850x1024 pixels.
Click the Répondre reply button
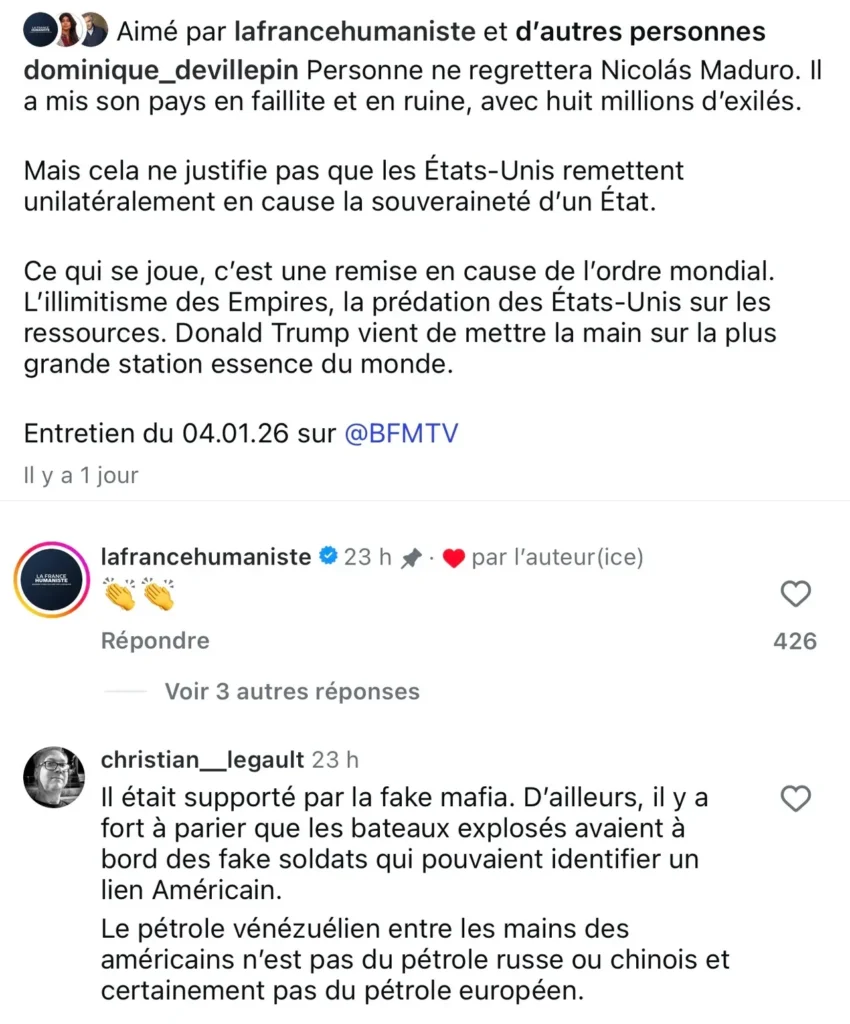click(x=155, y=641)
